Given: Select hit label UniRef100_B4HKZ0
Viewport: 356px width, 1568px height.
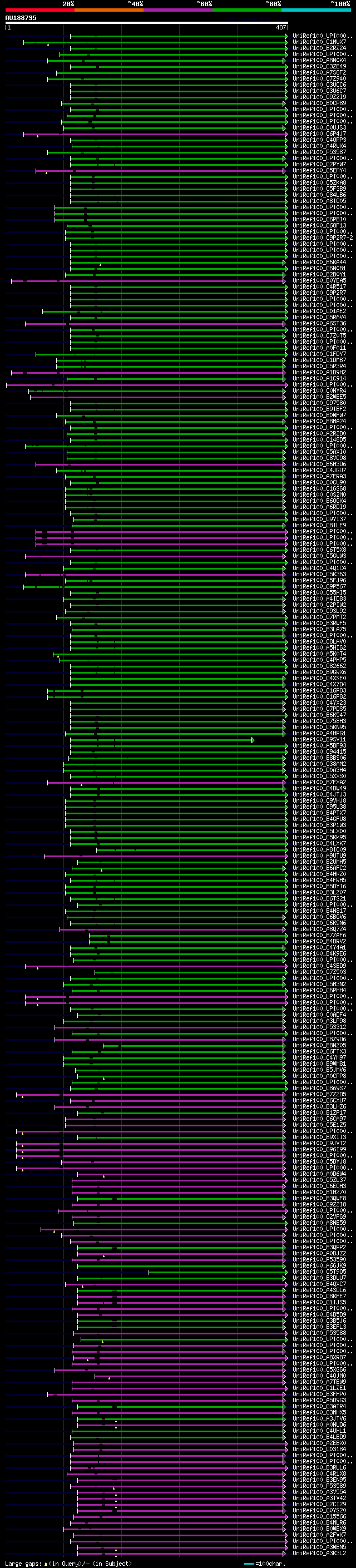Looking at the screenshot, I should pyautogui.click(x=319, y=874).
